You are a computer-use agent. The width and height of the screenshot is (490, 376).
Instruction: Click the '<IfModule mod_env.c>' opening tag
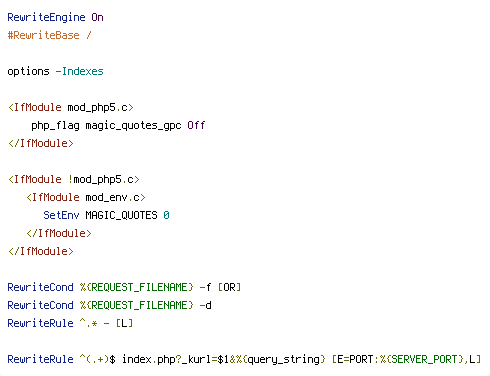(86, 197)
